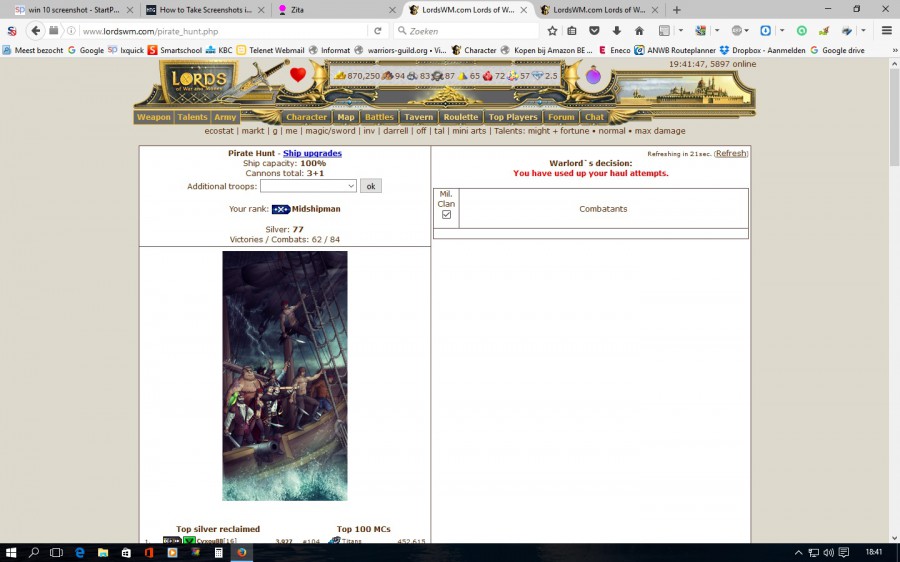Click the green circular extension icon
Image resolution: width=900 pixels, height=562 pixels.
pyautogui.click(x=802, y=31)
